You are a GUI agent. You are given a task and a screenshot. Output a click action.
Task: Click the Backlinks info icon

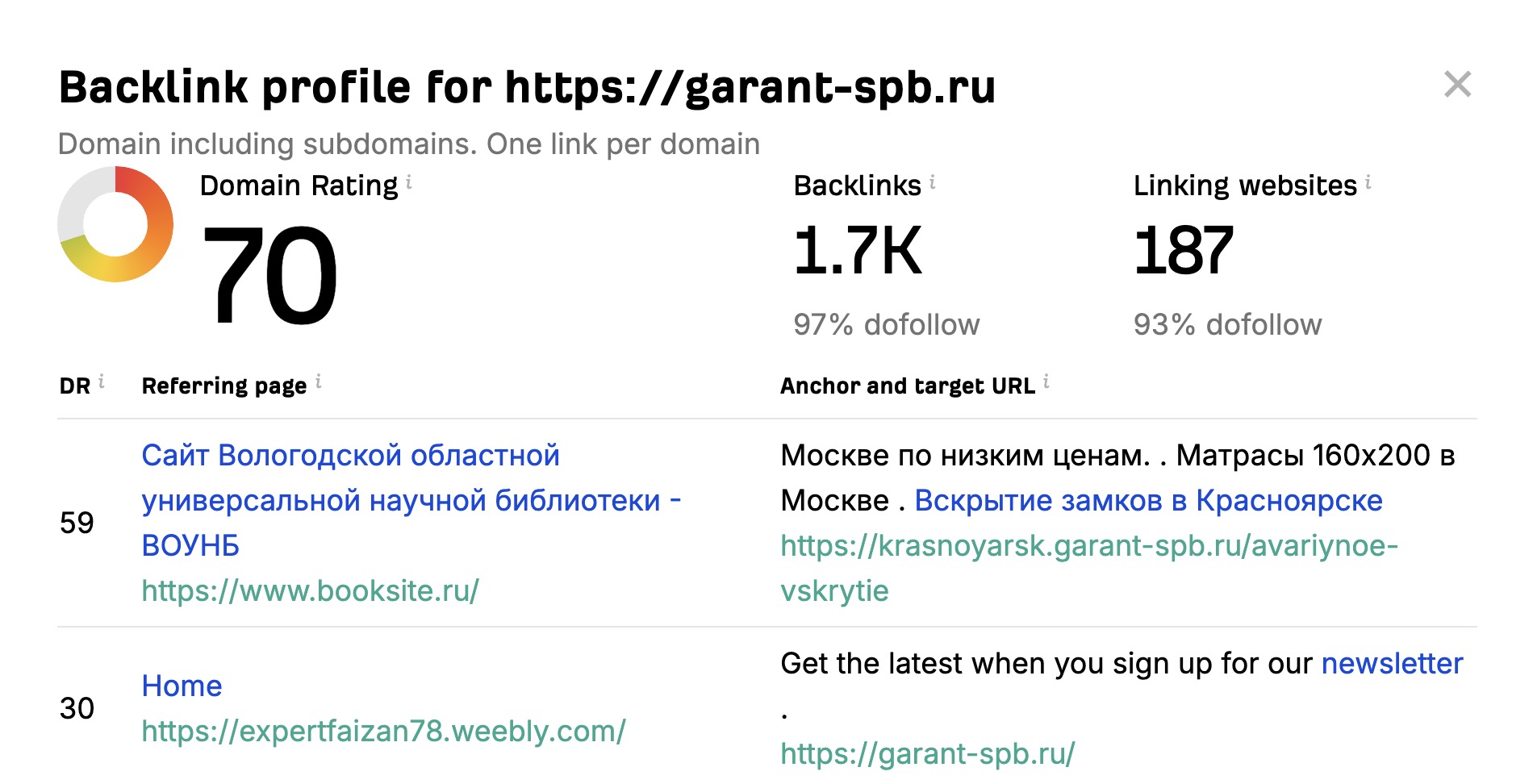point(933,182)
